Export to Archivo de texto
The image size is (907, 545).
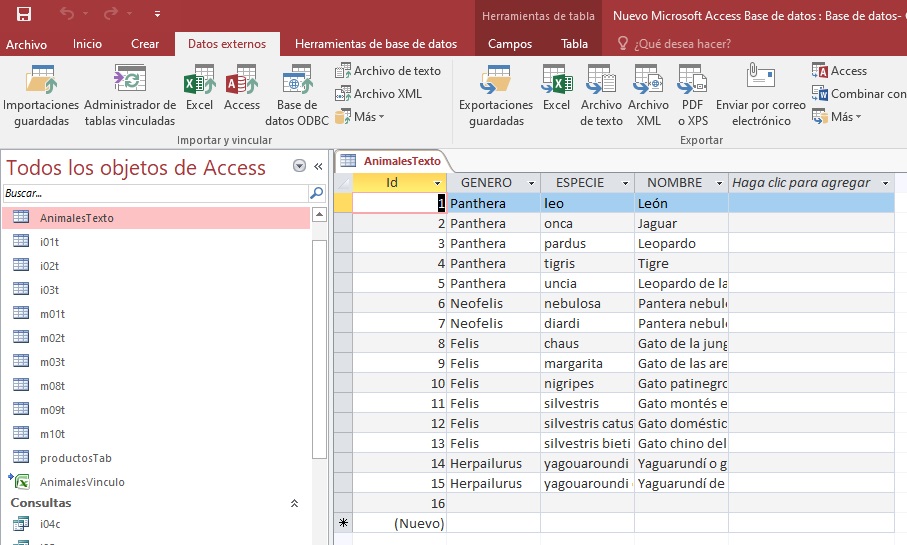(x=602, y=96)
